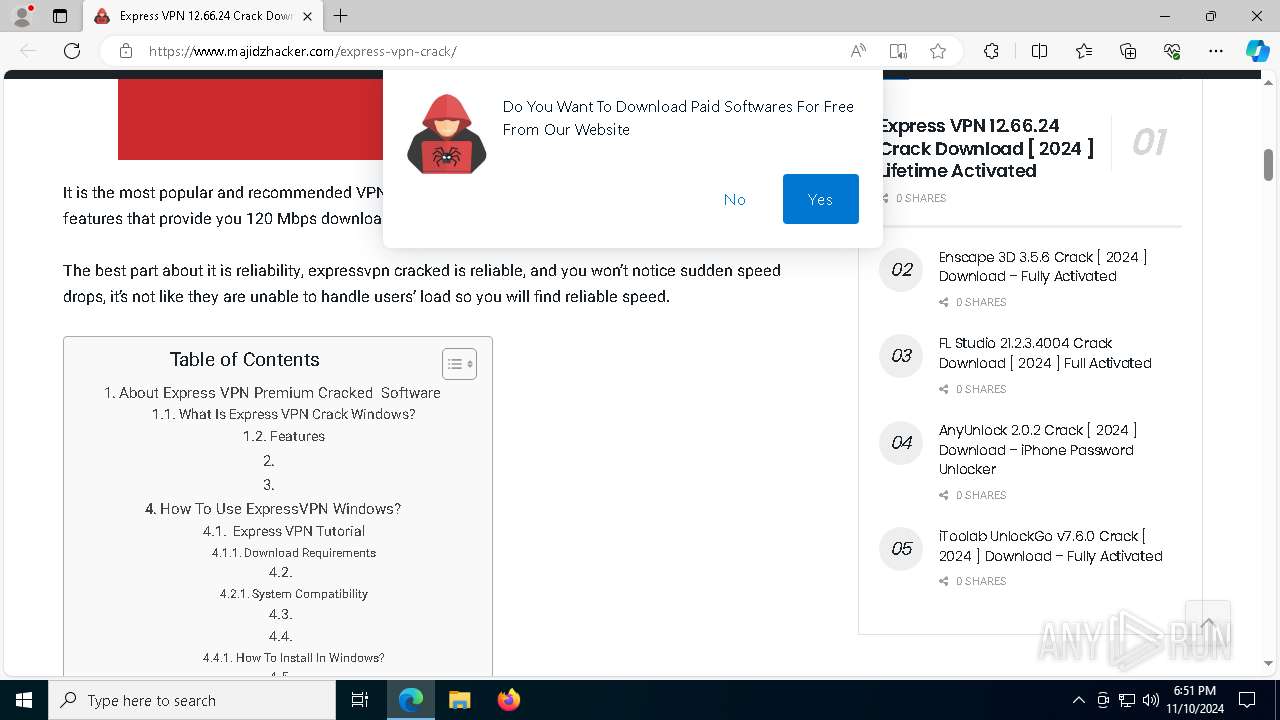Open the Windows Start menu
1280x720 pixels.
(x=24, y=700)
